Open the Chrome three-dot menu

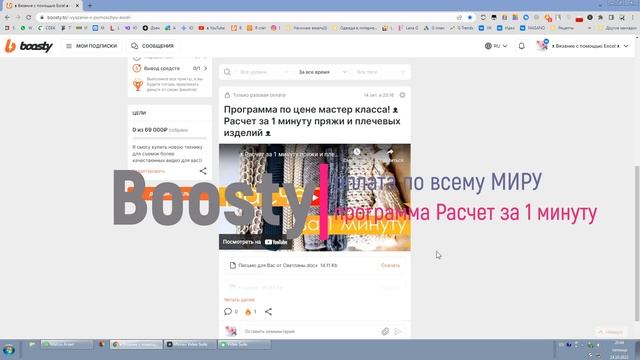pos(633,18)
